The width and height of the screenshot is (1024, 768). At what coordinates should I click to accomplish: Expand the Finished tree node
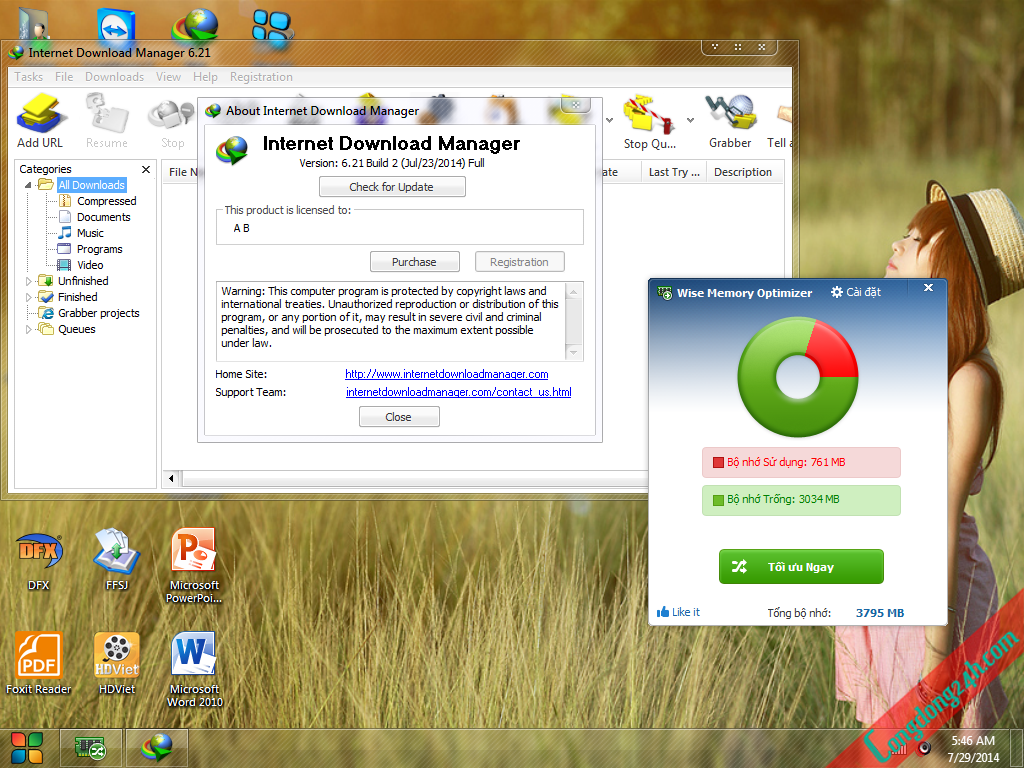28,298
